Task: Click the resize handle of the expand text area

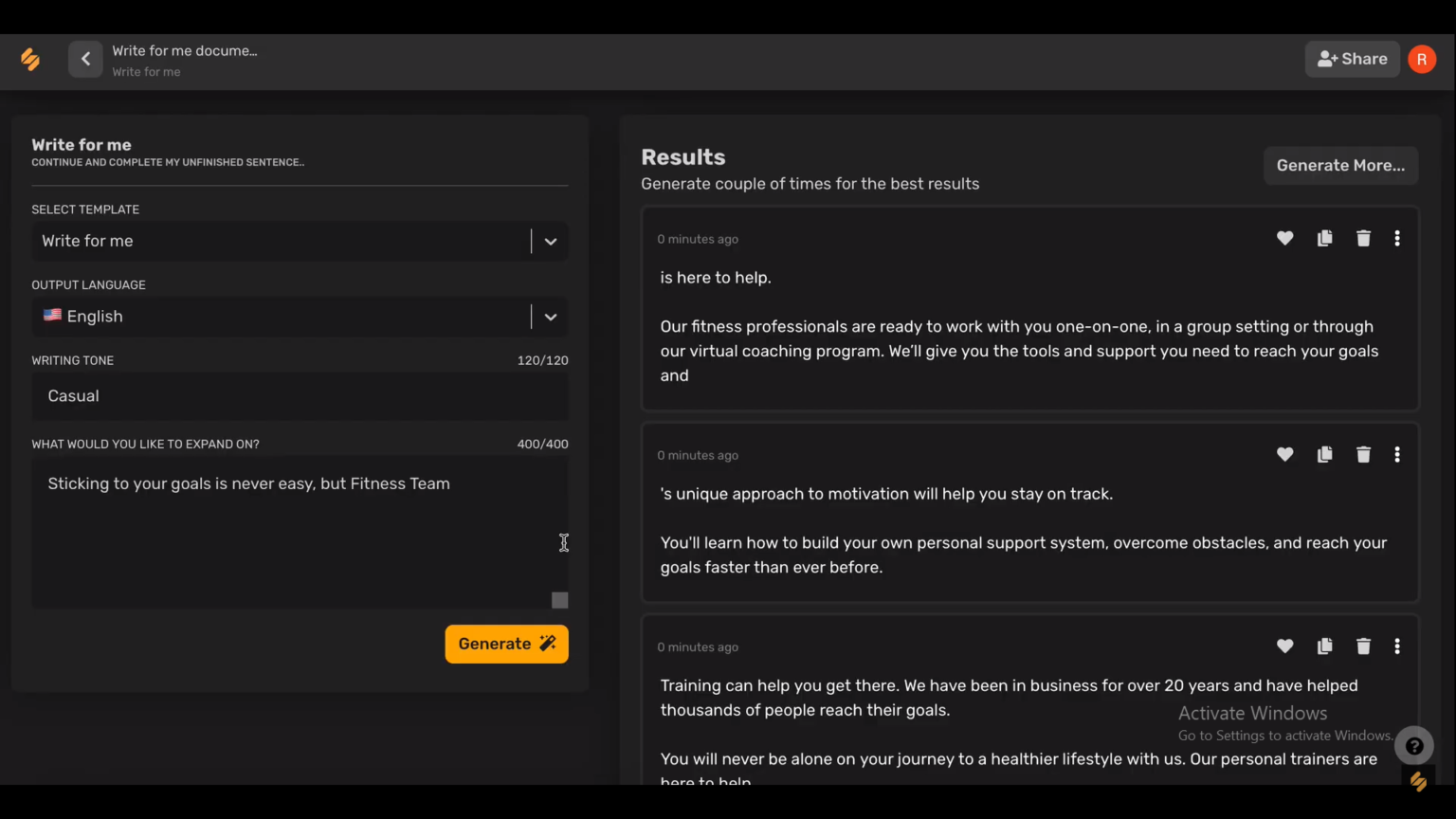Action: click(x=560, y=600)
